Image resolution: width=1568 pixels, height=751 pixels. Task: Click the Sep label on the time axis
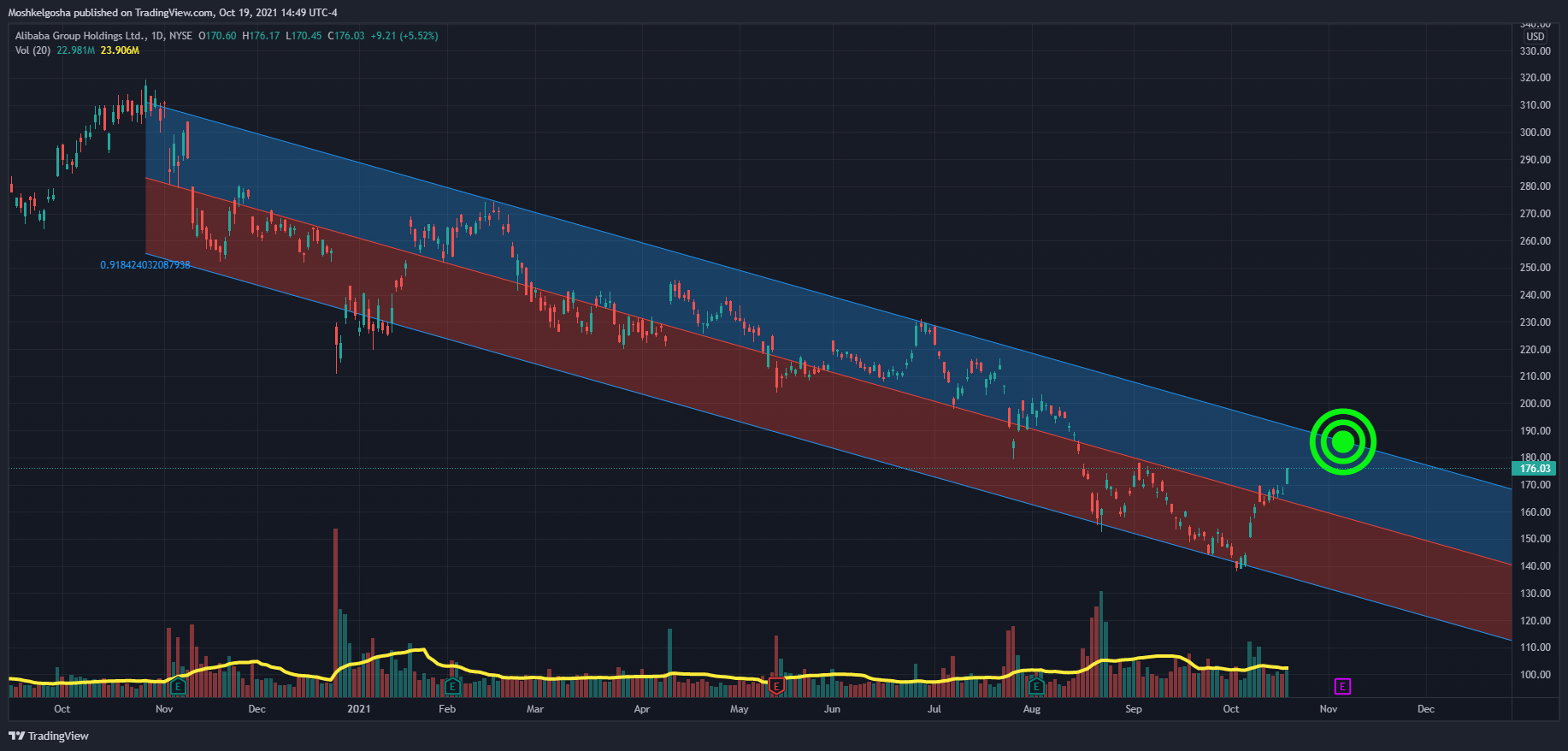[1134, 709]
